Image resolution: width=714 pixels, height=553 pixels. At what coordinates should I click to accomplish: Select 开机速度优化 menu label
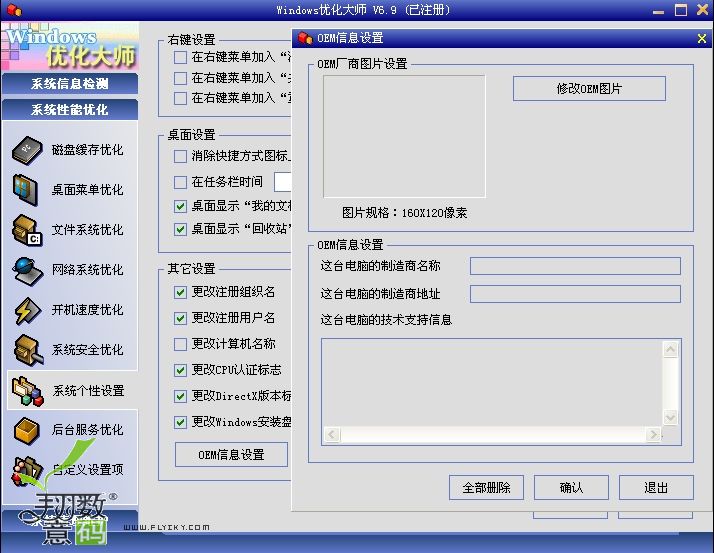(87, 310)
